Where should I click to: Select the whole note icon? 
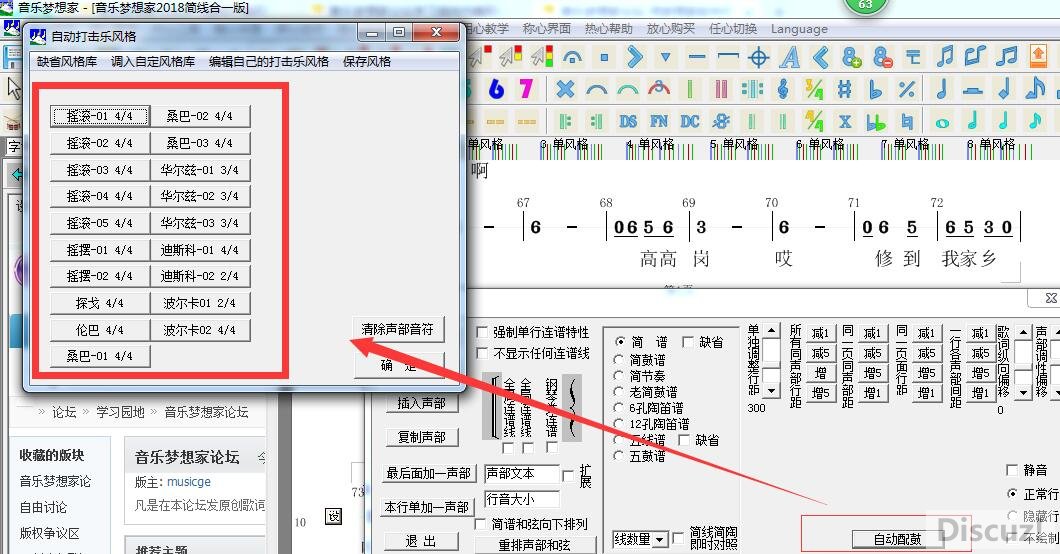[942, 123]
